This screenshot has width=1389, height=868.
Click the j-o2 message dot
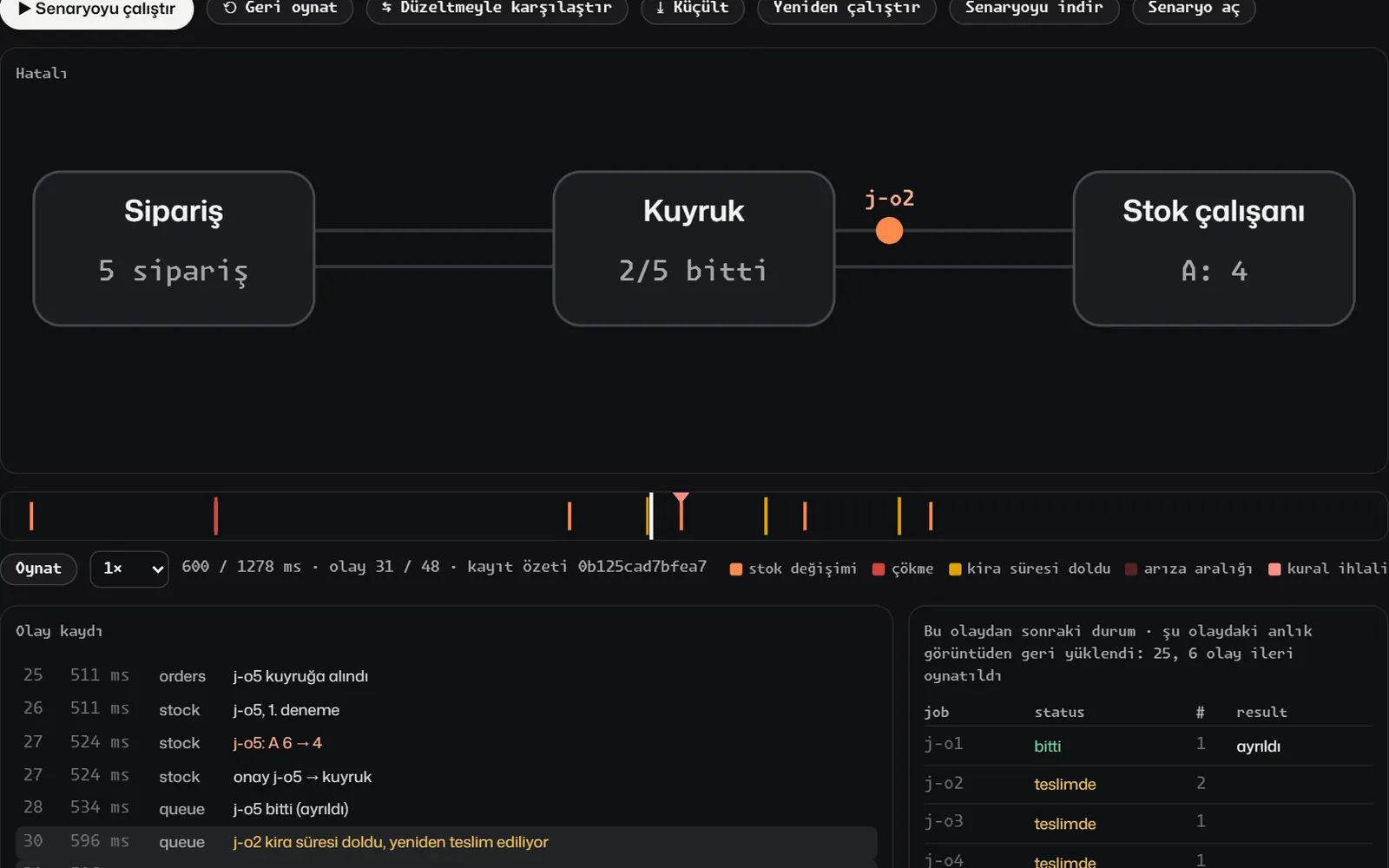click(x=889, y=231)
